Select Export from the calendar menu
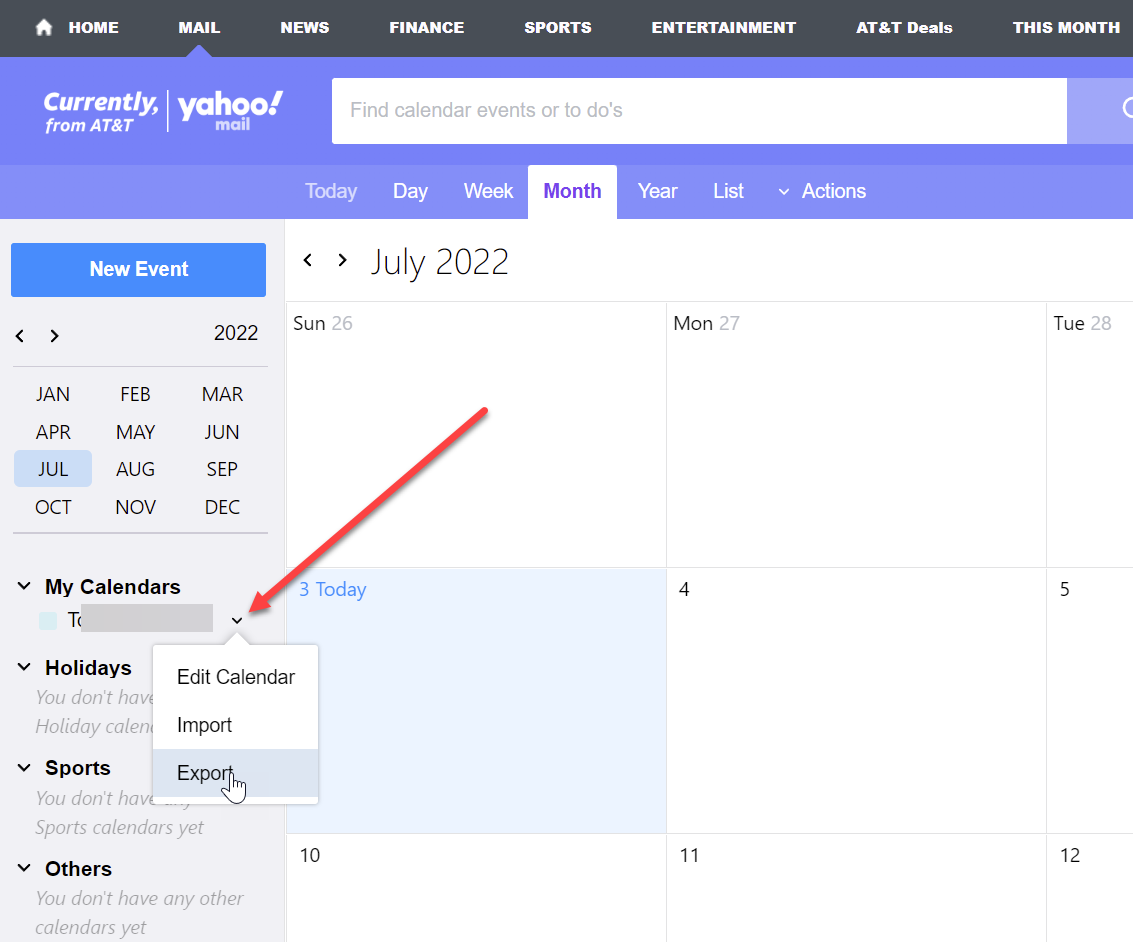1133x942 pixels. (205, 773)
